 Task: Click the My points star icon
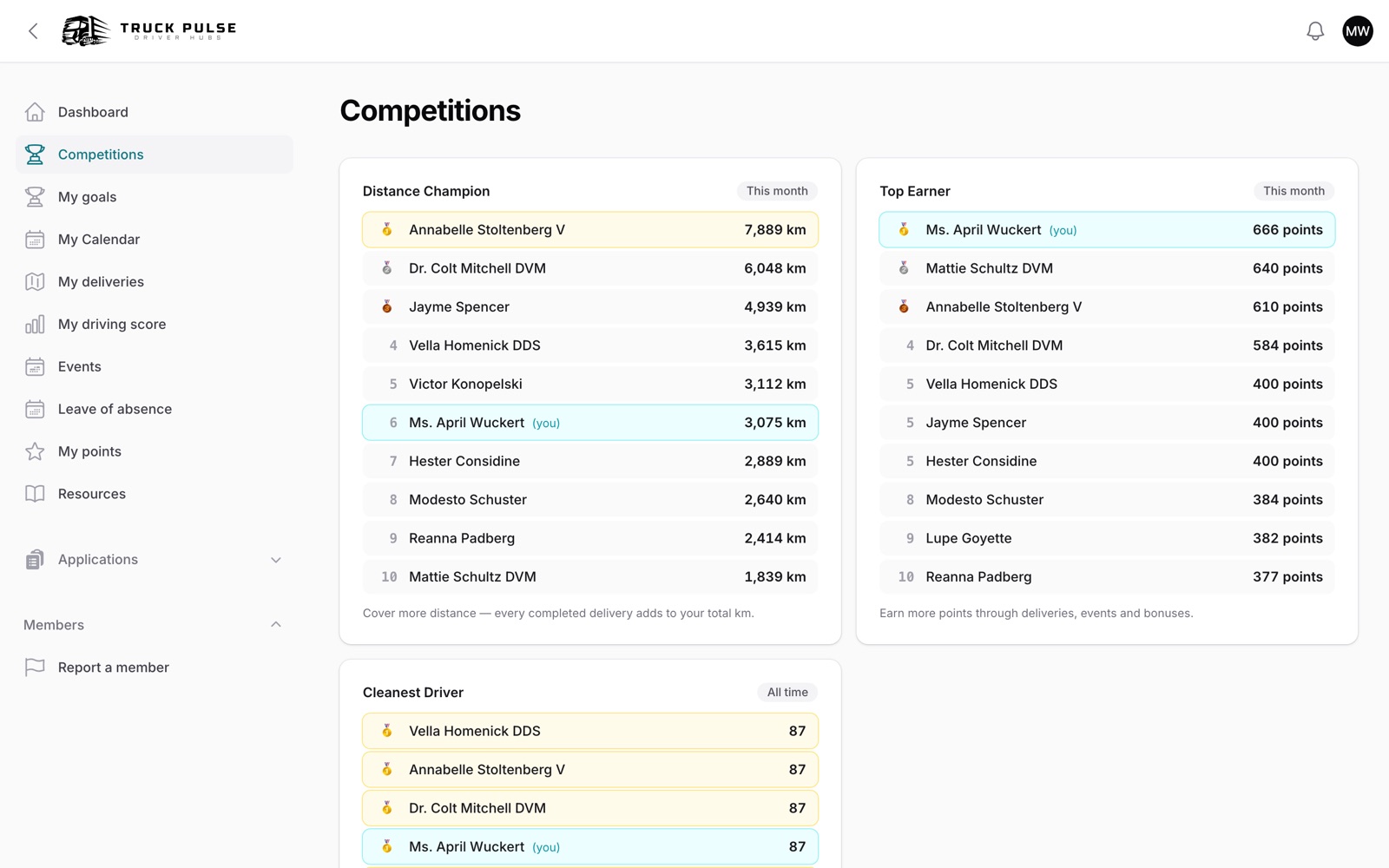[35, 451]
